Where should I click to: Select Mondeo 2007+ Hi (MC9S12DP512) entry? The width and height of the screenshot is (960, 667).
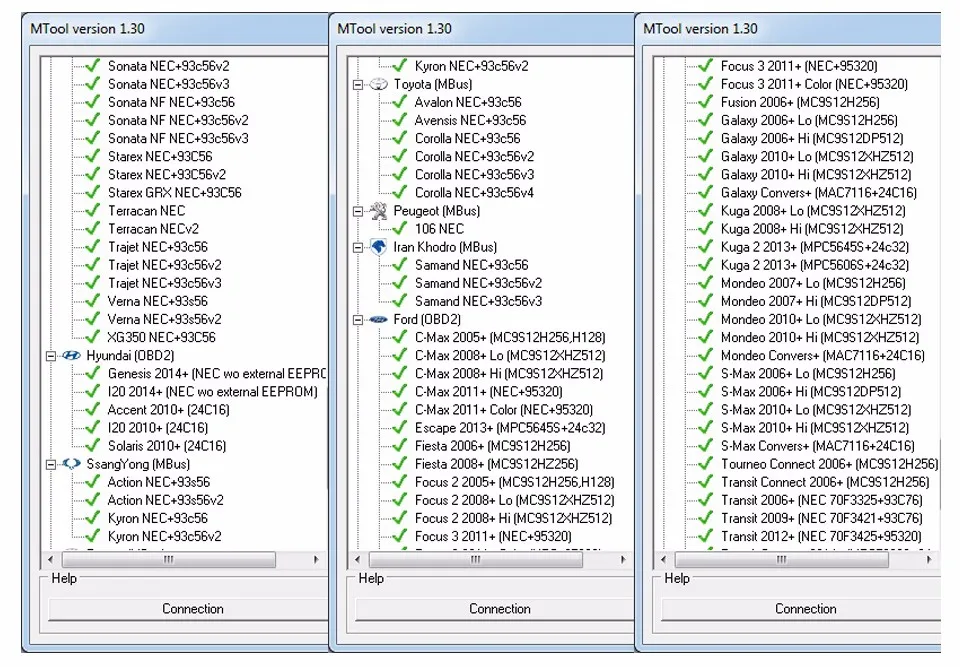coord(816,301)
